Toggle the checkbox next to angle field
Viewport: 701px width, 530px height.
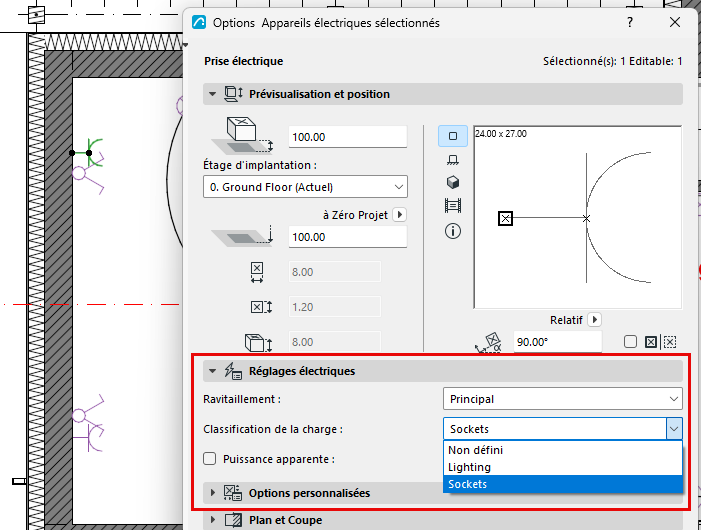pyautogui.click(x=630, y=342)
